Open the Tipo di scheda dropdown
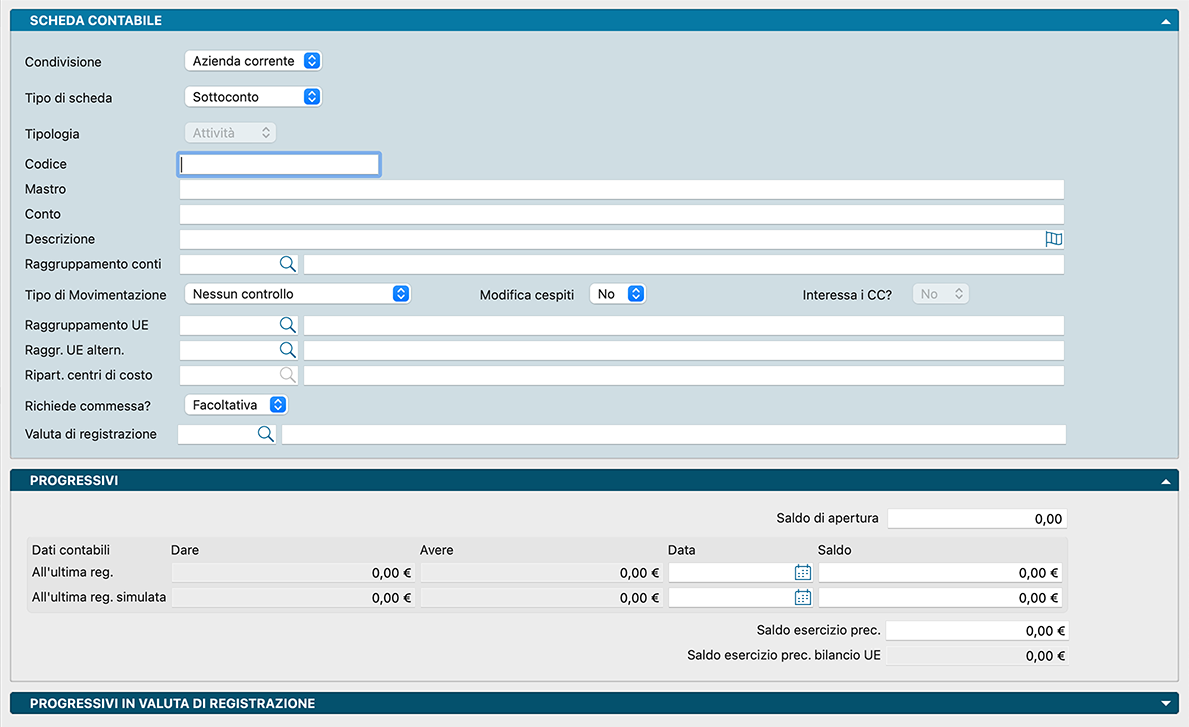The width and height of the screenshot is (1189, 727). 254,97
